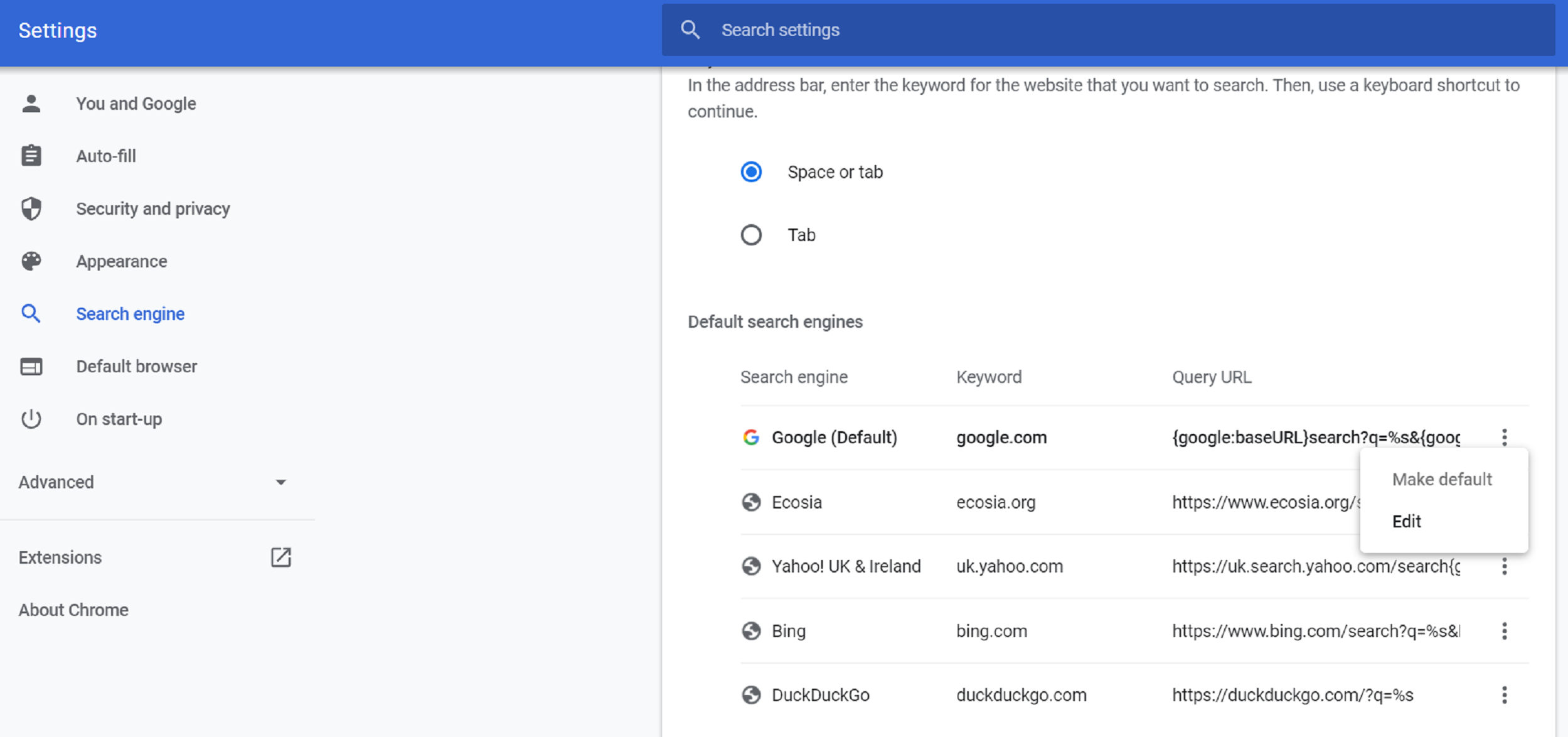1568x737 pixels.
Task: Open more actions menu for DuckDuckGo
Action: [x=1504, y=695]
